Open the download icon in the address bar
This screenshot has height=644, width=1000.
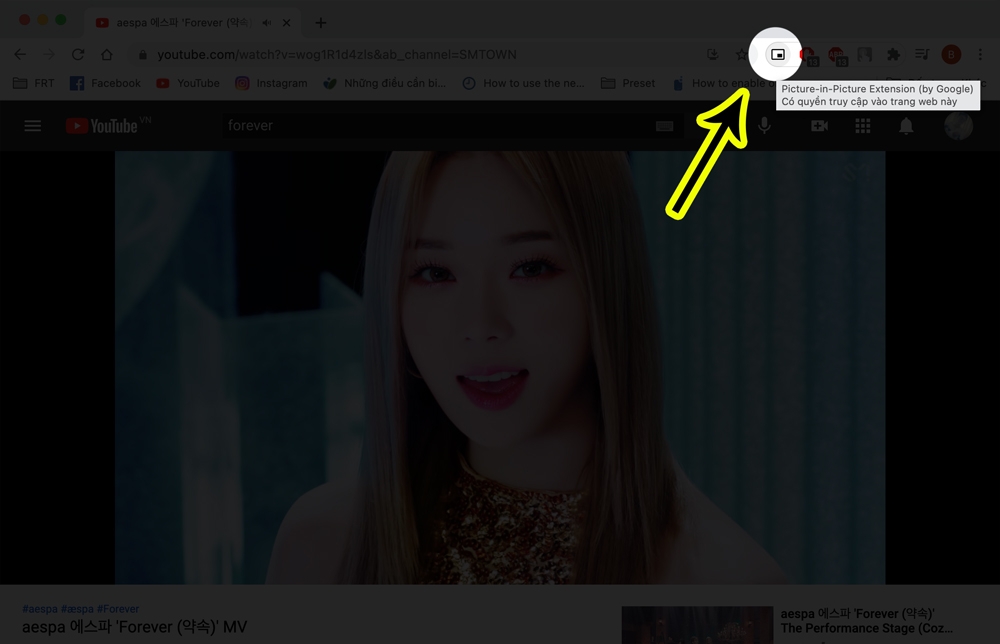pyautogui.click(x=712, y=55)
